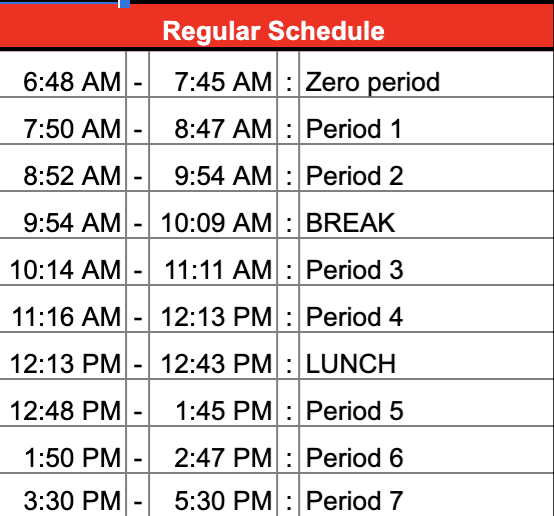Screen dimensions: 554x516
Task: Click the 6:48 AM start time cell
Action: 63,74
